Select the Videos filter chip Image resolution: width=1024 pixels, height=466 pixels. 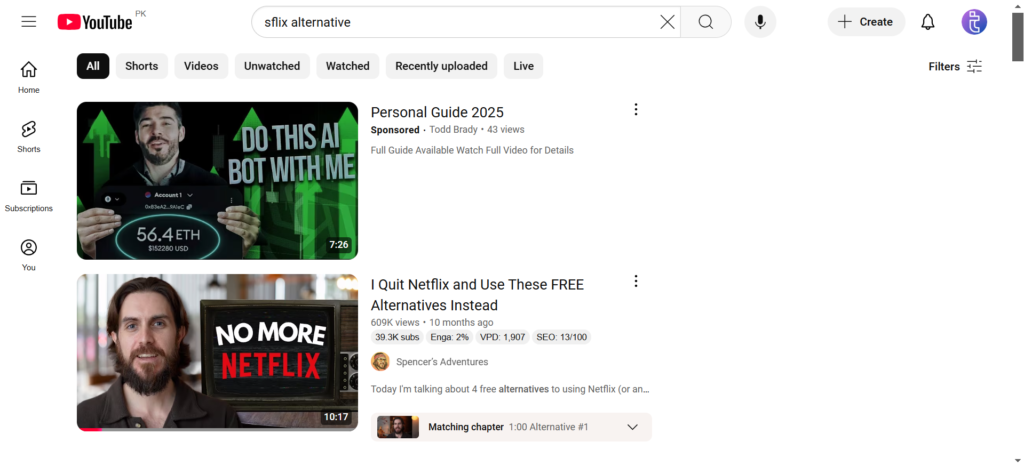[x=201, y=66]
